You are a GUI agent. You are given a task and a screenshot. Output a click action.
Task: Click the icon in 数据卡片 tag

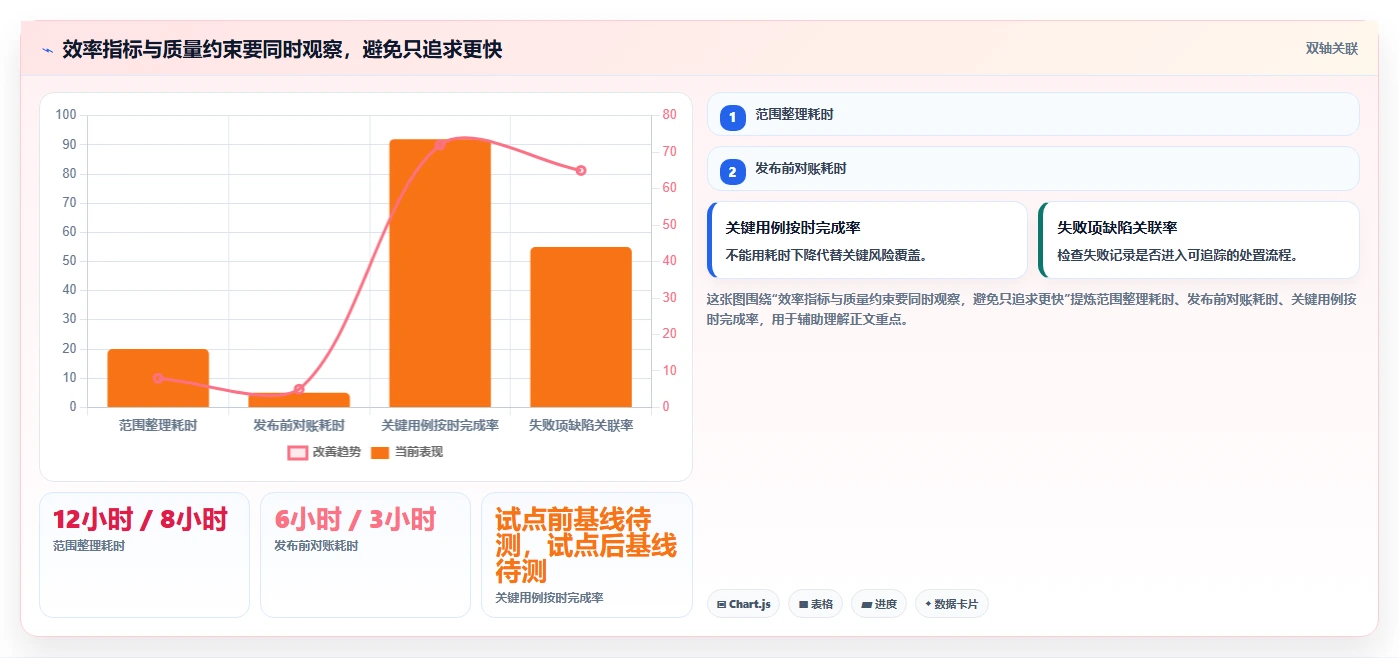(929, 604)
